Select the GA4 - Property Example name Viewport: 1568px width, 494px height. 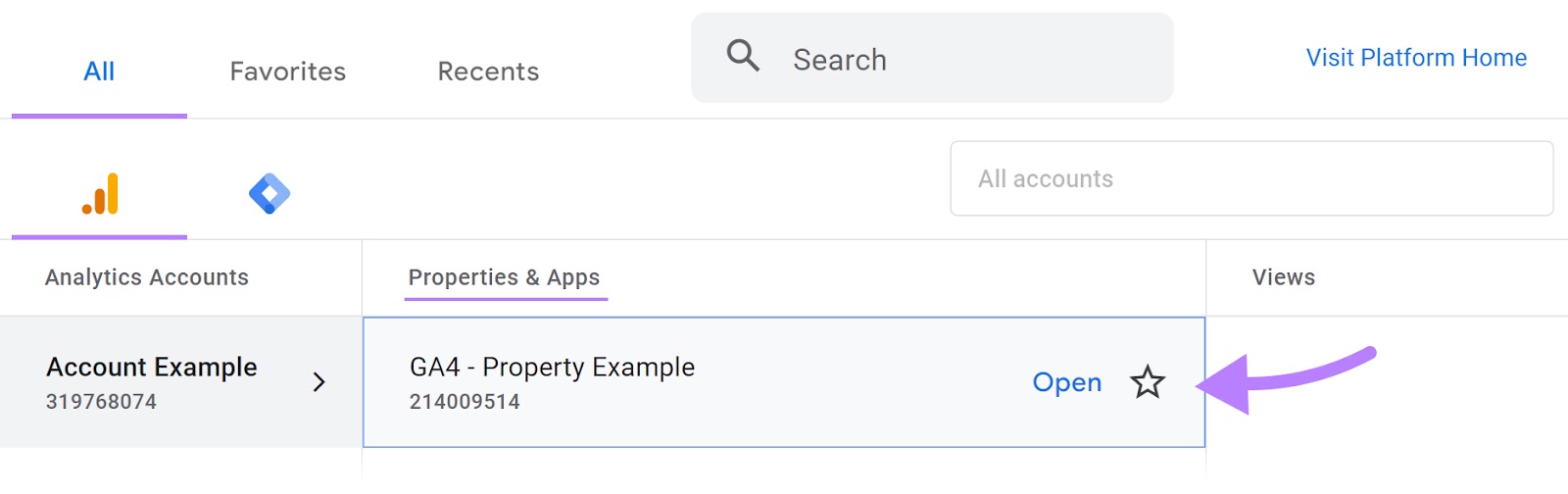tap(552, 367)
